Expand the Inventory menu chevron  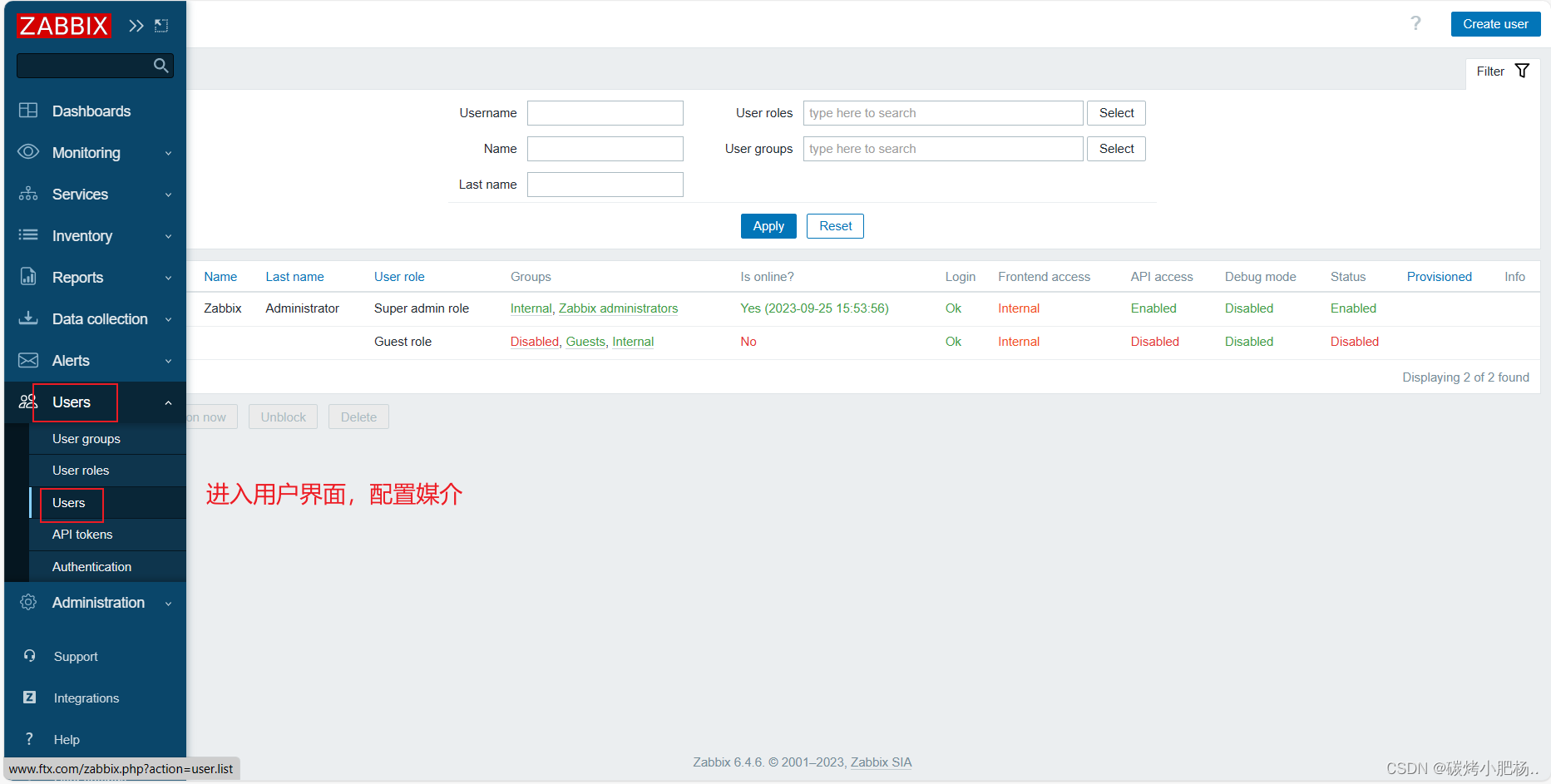168,236
